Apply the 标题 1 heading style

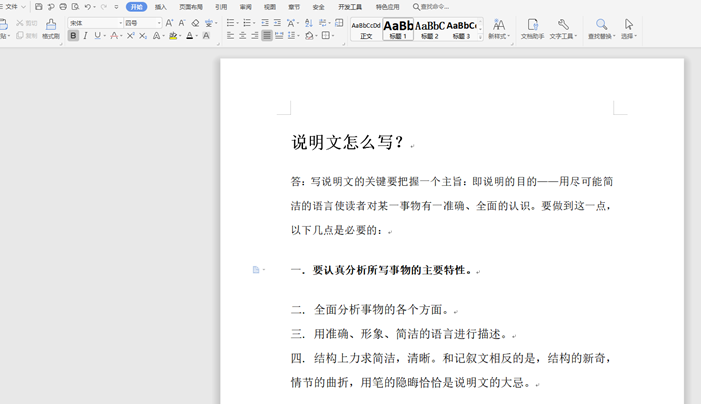pos(398,29)
